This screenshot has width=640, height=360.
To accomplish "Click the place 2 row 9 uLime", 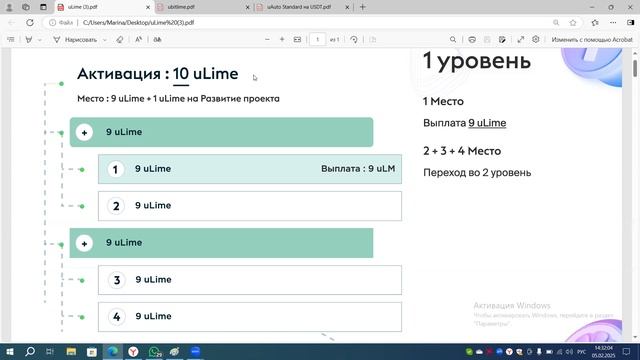I will tap(250, 206).
